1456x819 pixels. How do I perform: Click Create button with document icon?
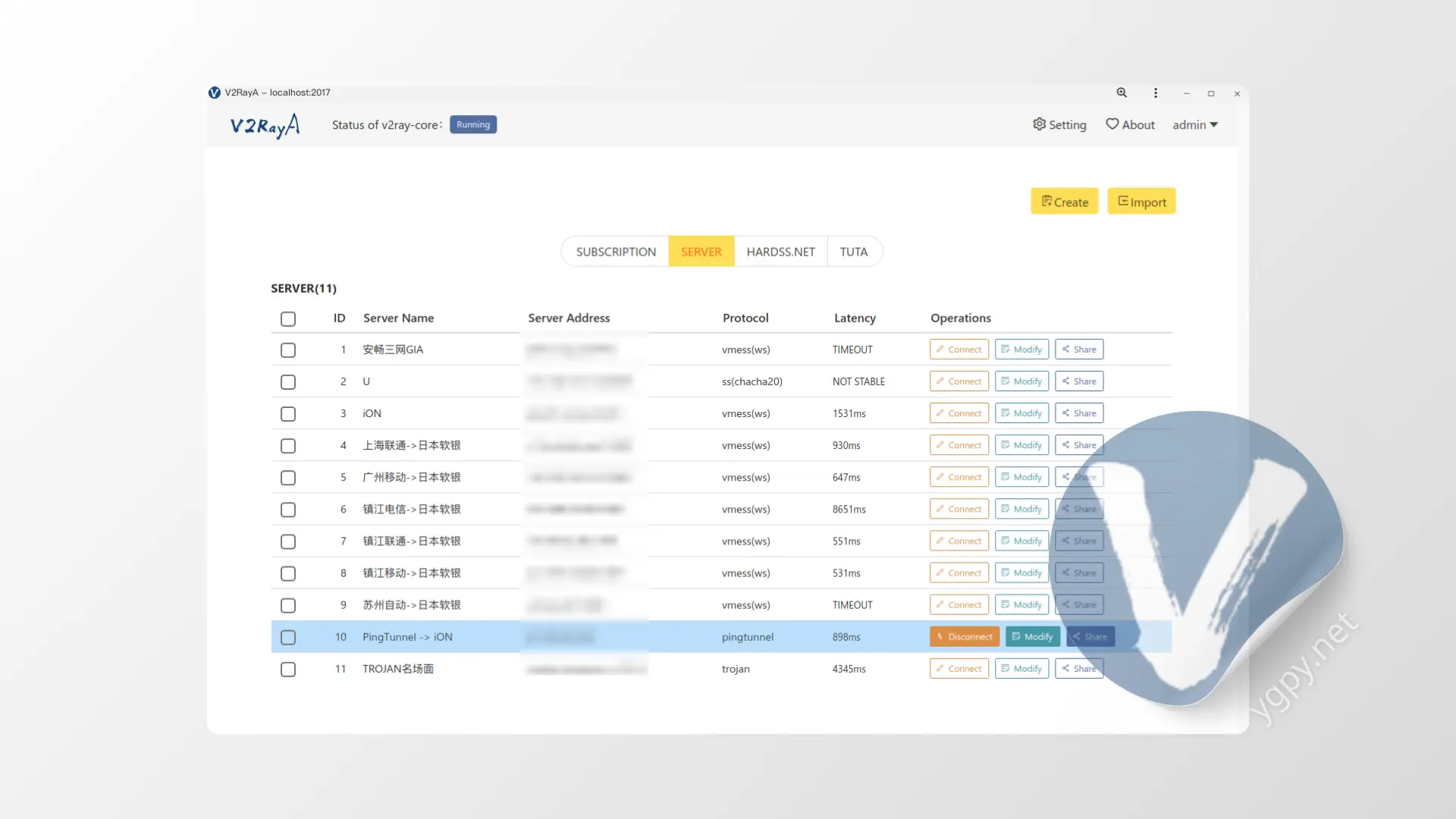click(x=1064, y=202)
